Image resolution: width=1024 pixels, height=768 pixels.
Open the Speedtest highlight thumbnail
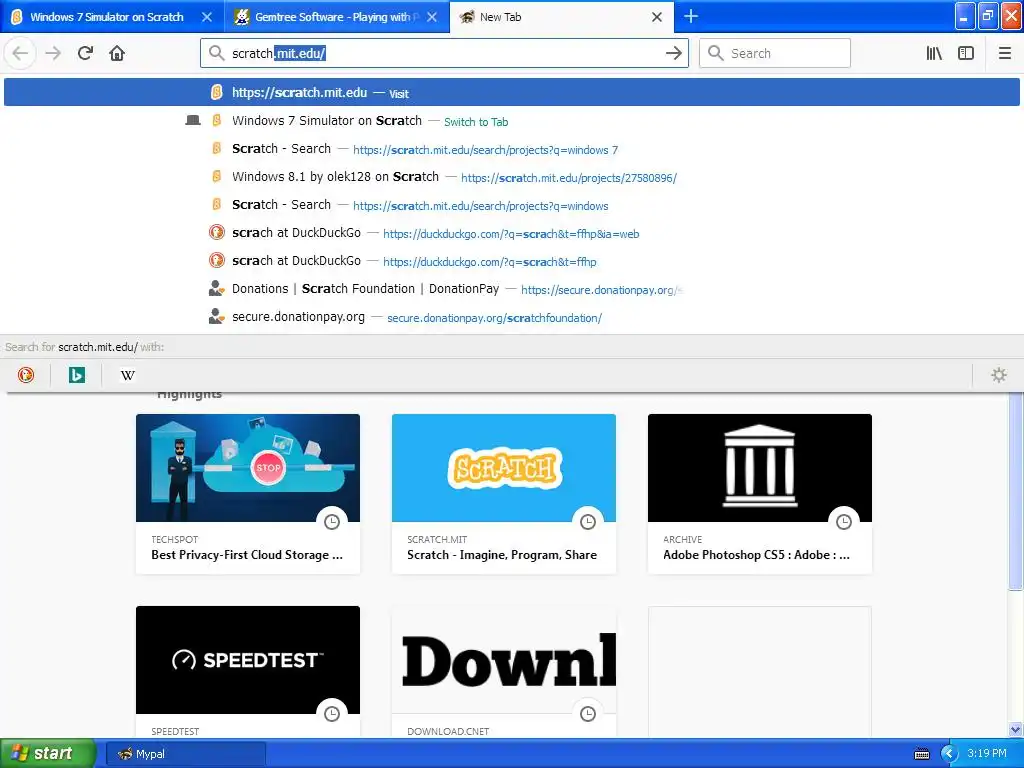coord(248,660)
